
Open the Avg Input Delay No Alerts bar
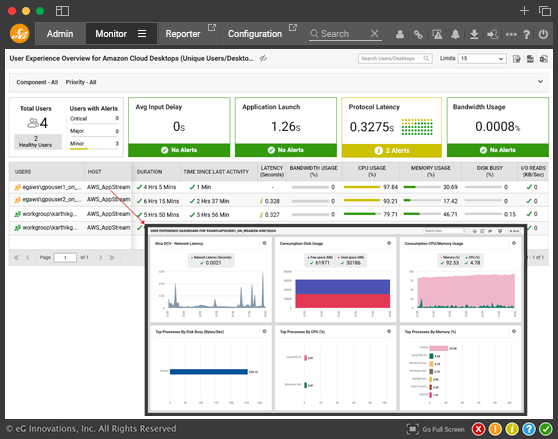click(179, 150)
